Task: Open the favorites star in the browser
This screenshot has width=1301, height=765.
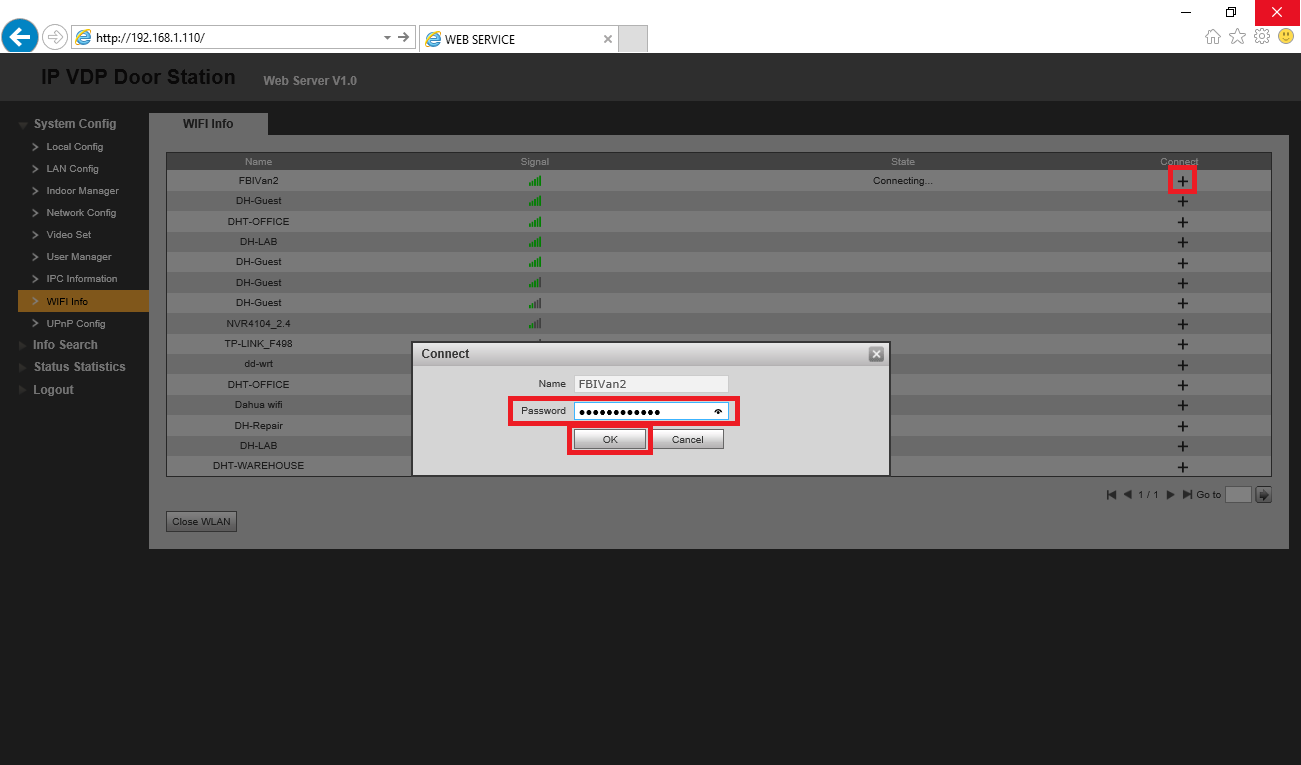Action: click(1237, 37)
